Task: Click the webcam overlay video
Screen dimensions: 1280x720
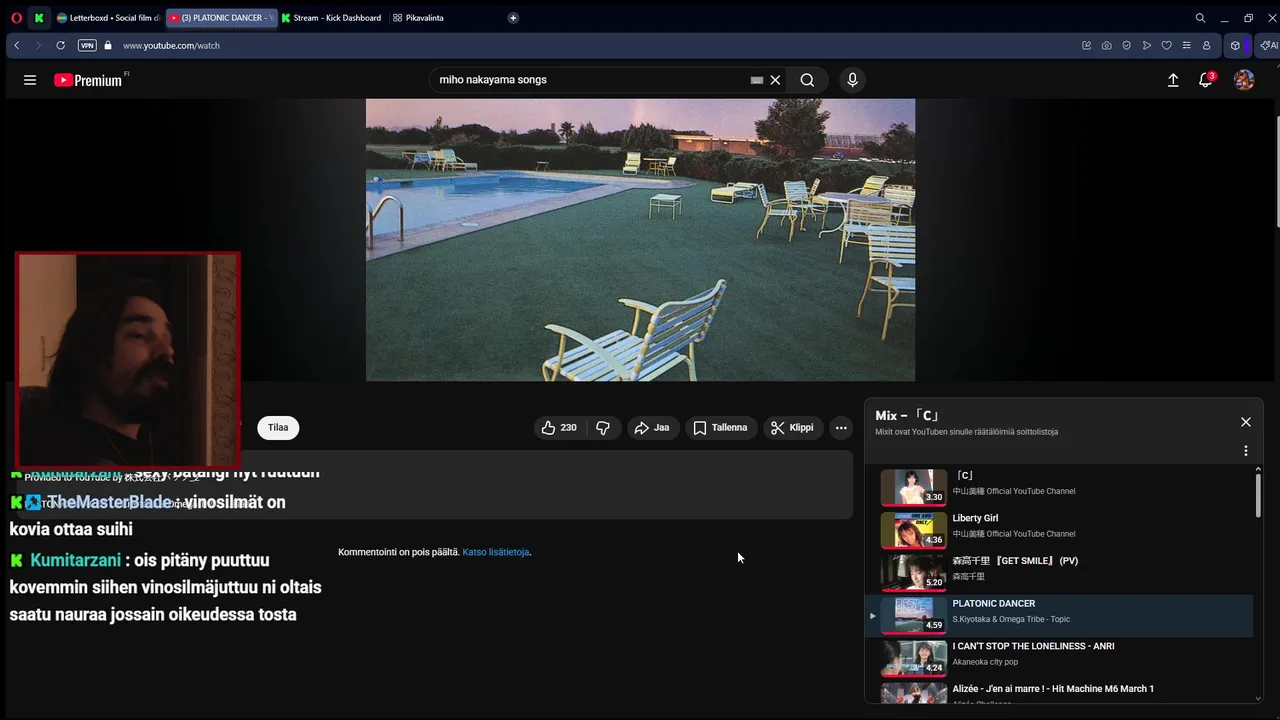Action: [128, 360]
